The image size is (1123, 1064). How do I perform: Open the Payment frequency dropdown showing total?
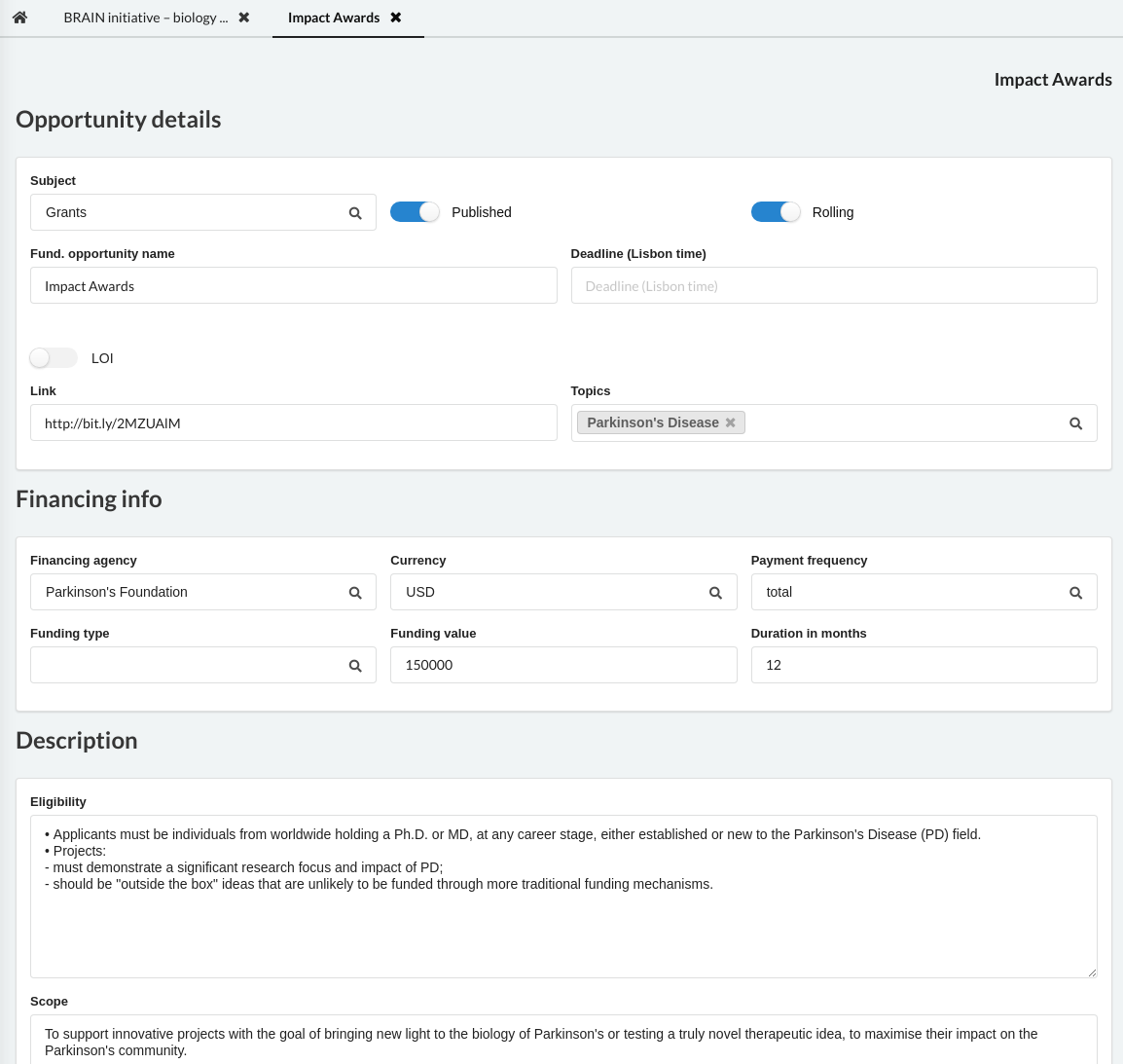coord(924,592)
